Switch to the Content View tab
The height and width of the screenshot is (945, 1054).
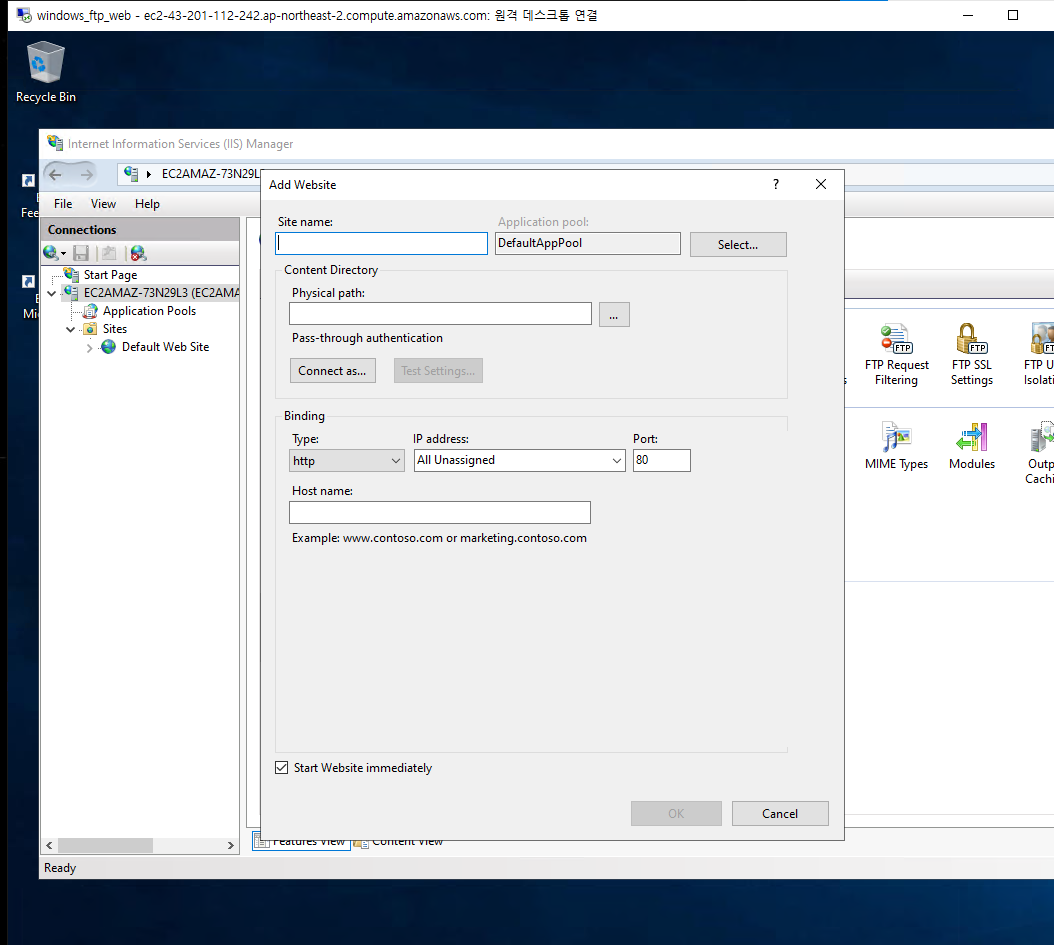399,842
